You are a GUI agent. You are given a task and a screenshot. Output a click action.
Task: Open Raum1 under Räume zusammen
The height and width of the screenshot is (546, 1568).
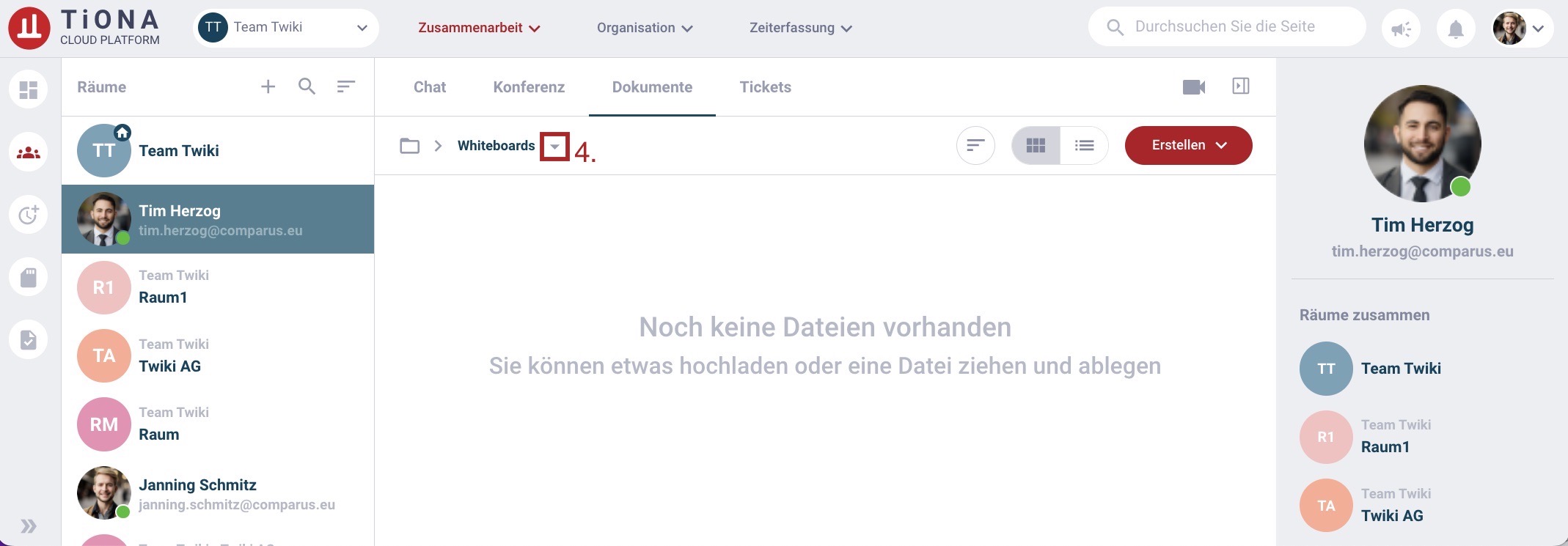pyautogui.click(x=1422, y=437)
